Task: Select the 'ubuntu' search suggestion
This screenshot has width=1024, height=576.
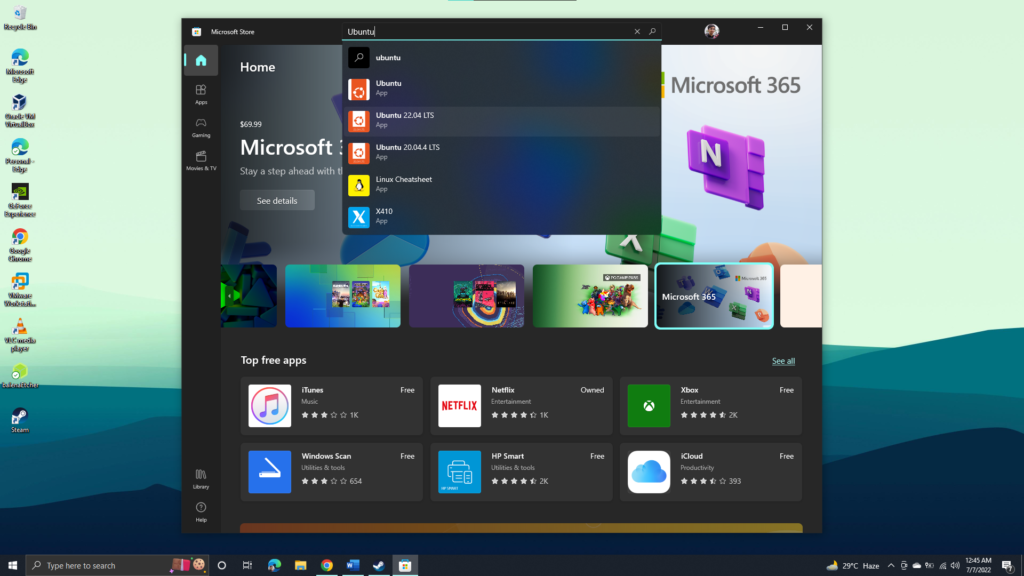Action: coord(502,57)
